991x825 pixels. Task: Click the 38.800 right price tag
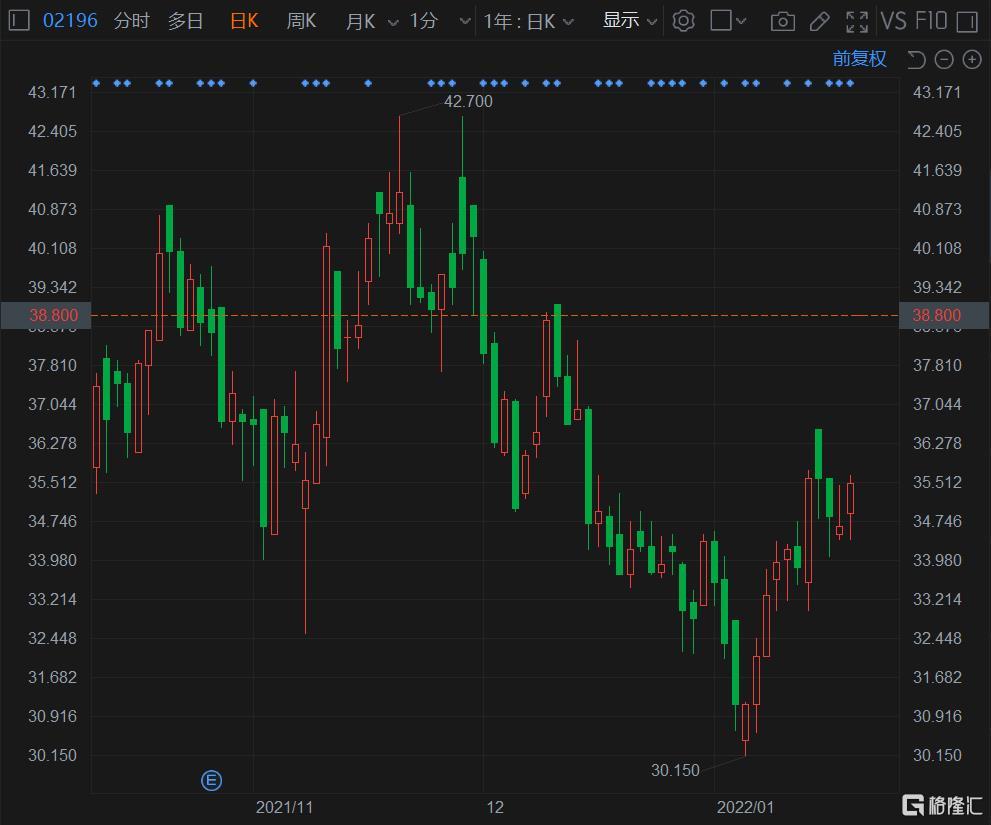click(943, 315)
